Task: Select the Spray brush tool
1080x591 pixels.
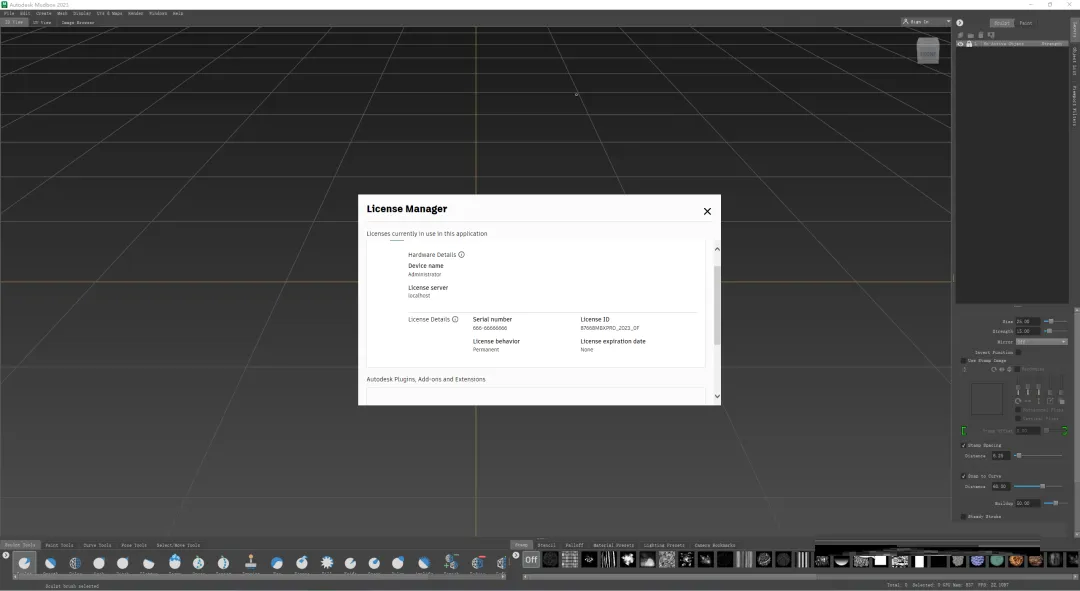Action: pos(198,563)
